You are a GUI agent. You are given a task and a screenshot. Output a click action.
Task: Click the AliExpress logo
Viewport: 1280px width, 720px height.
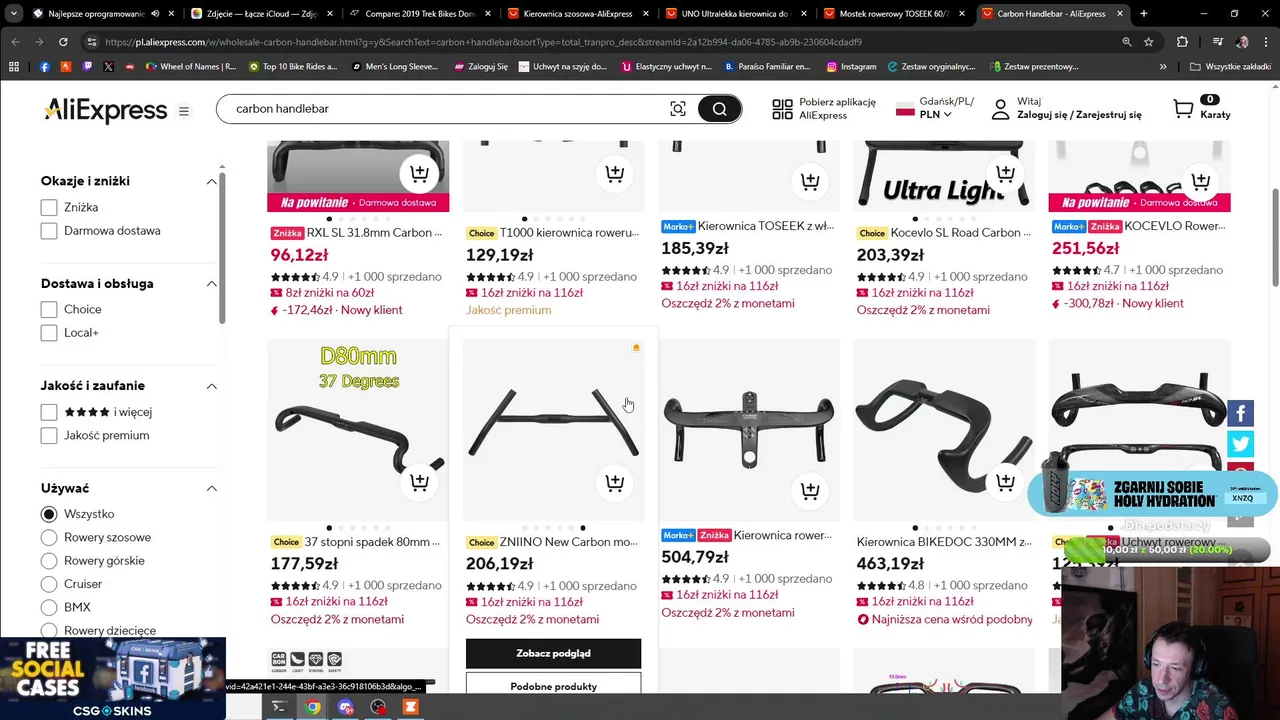[105, 110]
